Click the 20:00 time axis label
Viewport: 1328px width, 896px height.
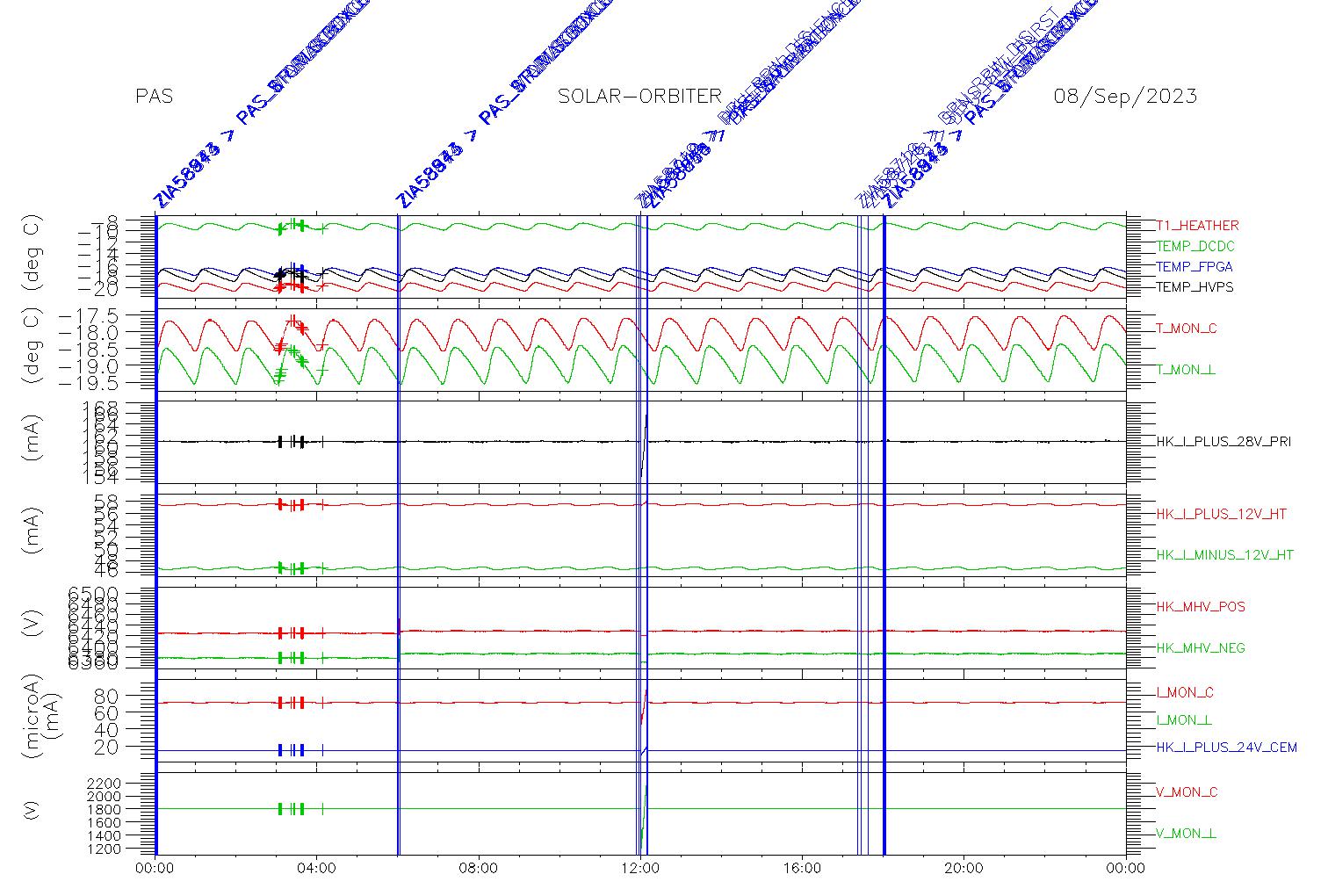coord(964,869)
